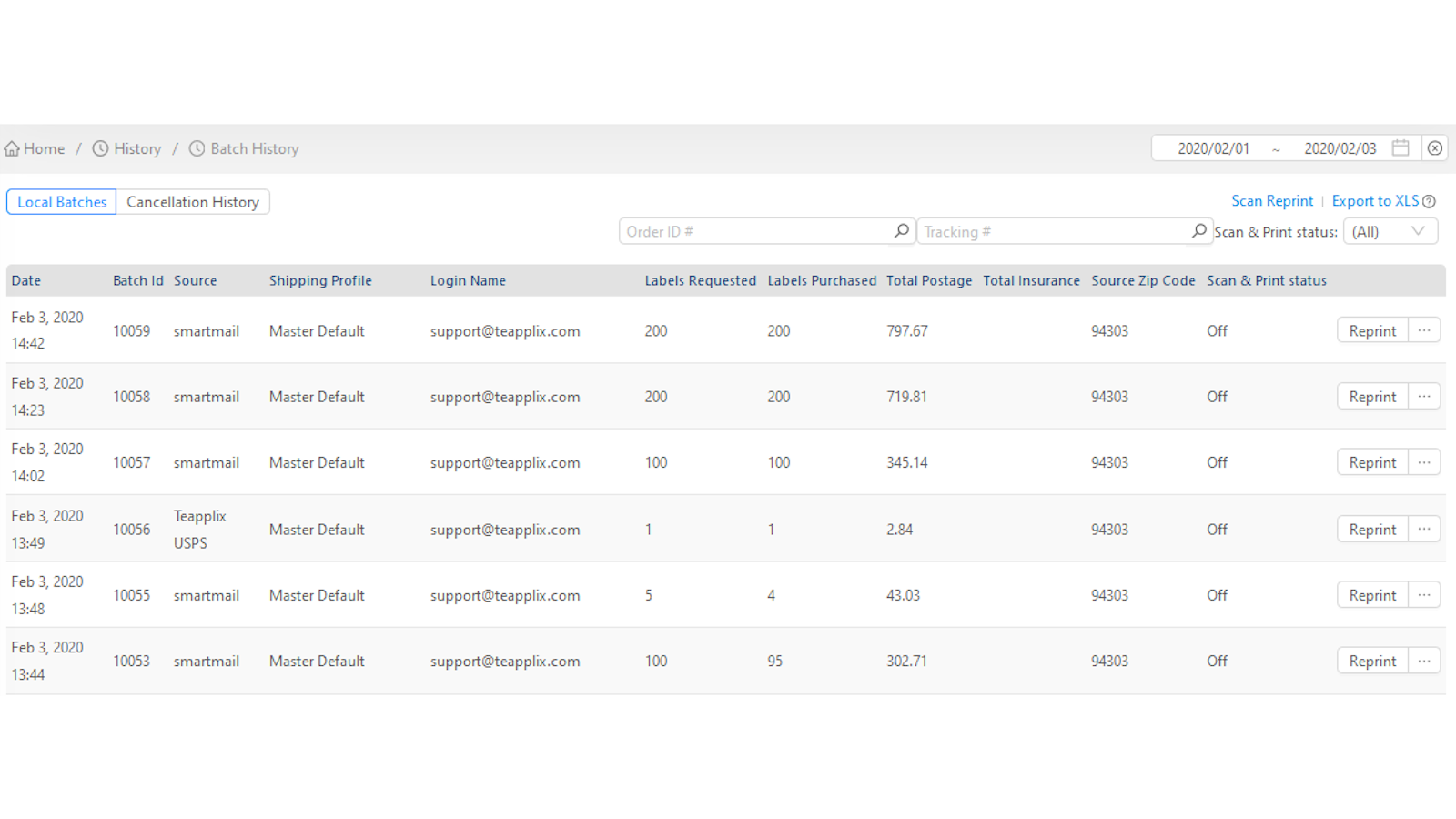The image size is (1456, 819).
Task: Click the clock icon beside Batch History
Action: (x=197, y=147)
